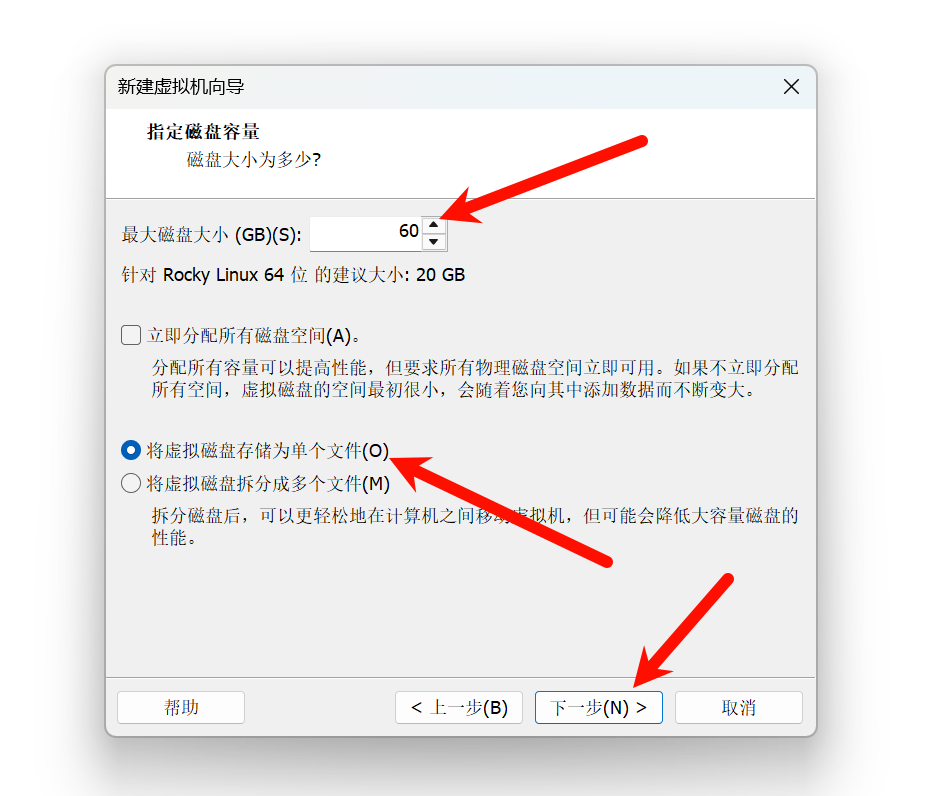951x796 pixels.
Task: Select 将虚拟磁盘存储为单个文件 radio option
Action: 131,450
